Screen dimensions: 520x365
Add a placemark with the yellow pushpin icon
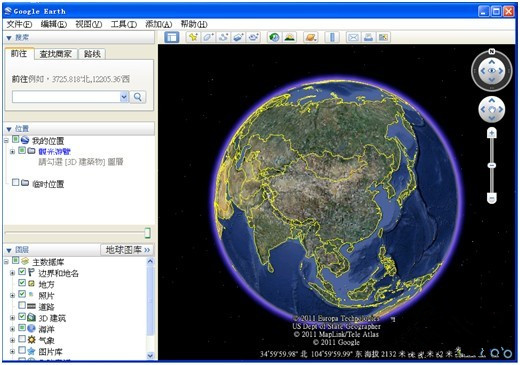(193, 37)
